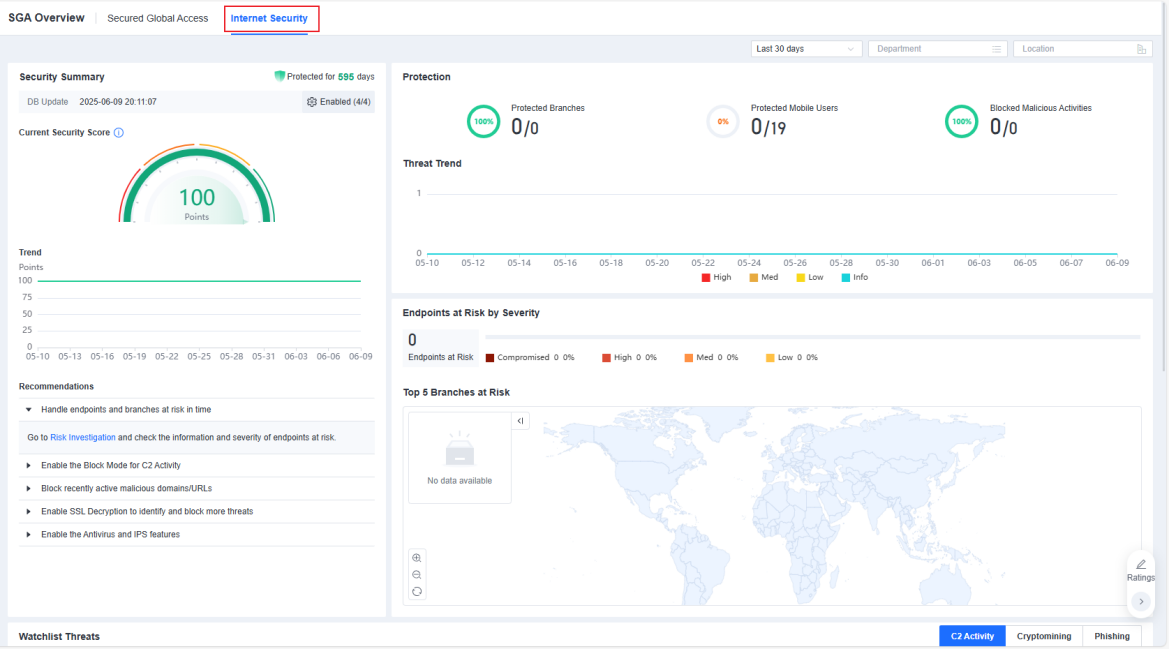Select the C2 Activity watchlist tab
The width and height of the screenshot is (1169, 649).
pos(972,636)
